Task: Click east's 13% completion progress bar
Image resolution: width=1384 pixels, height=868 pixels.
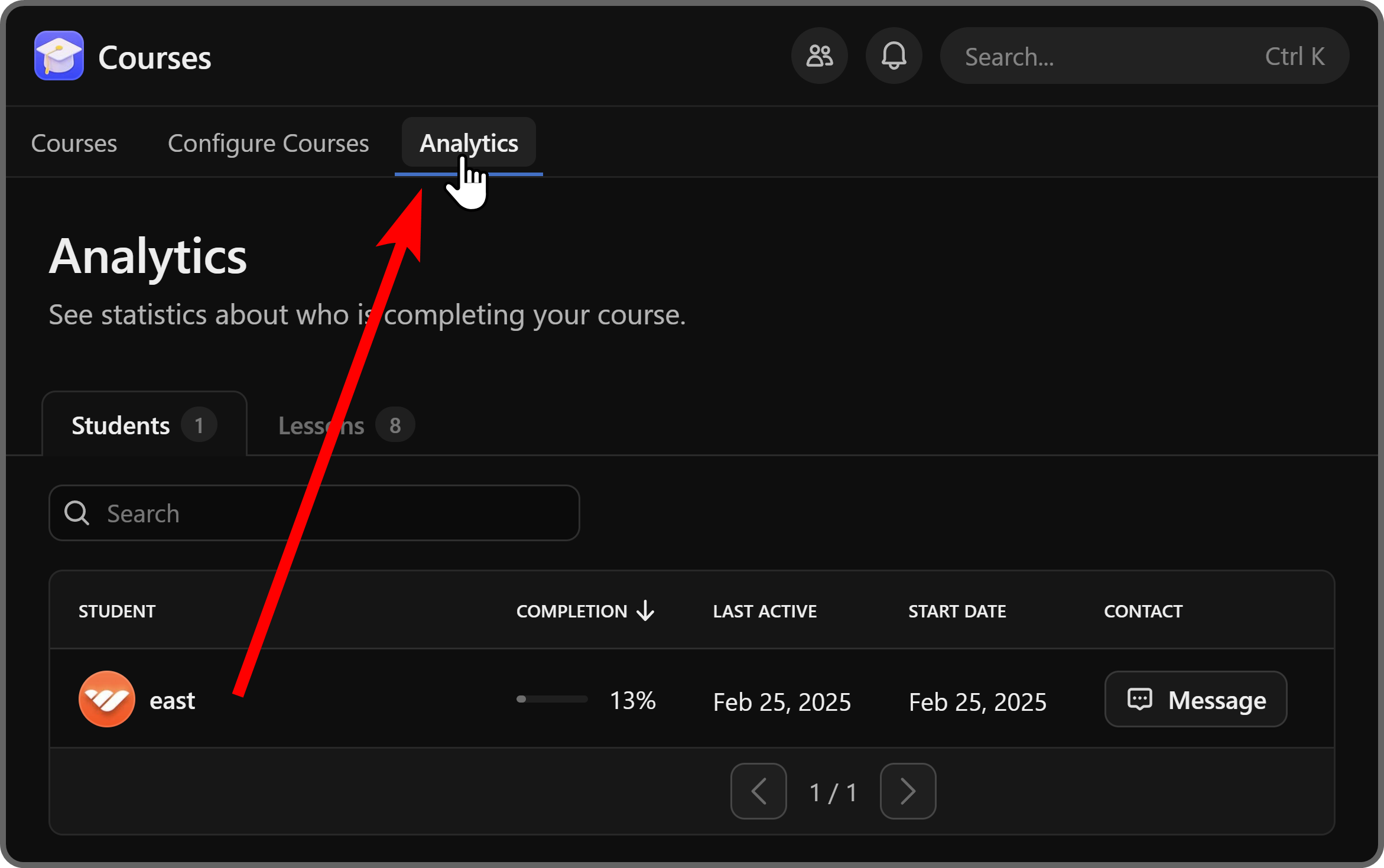Action: pos(551,699)
